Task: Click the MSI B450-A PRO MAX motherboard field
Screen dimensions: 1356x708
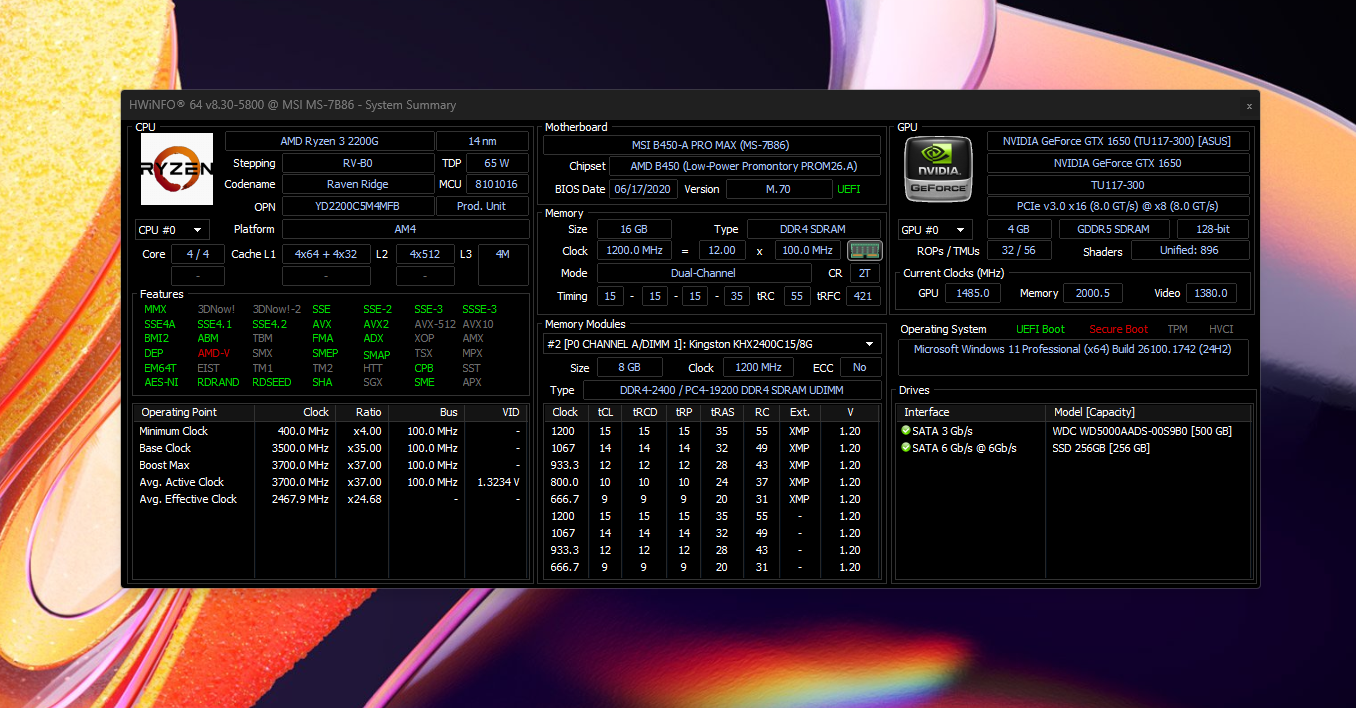Action: tap(712, 145)
